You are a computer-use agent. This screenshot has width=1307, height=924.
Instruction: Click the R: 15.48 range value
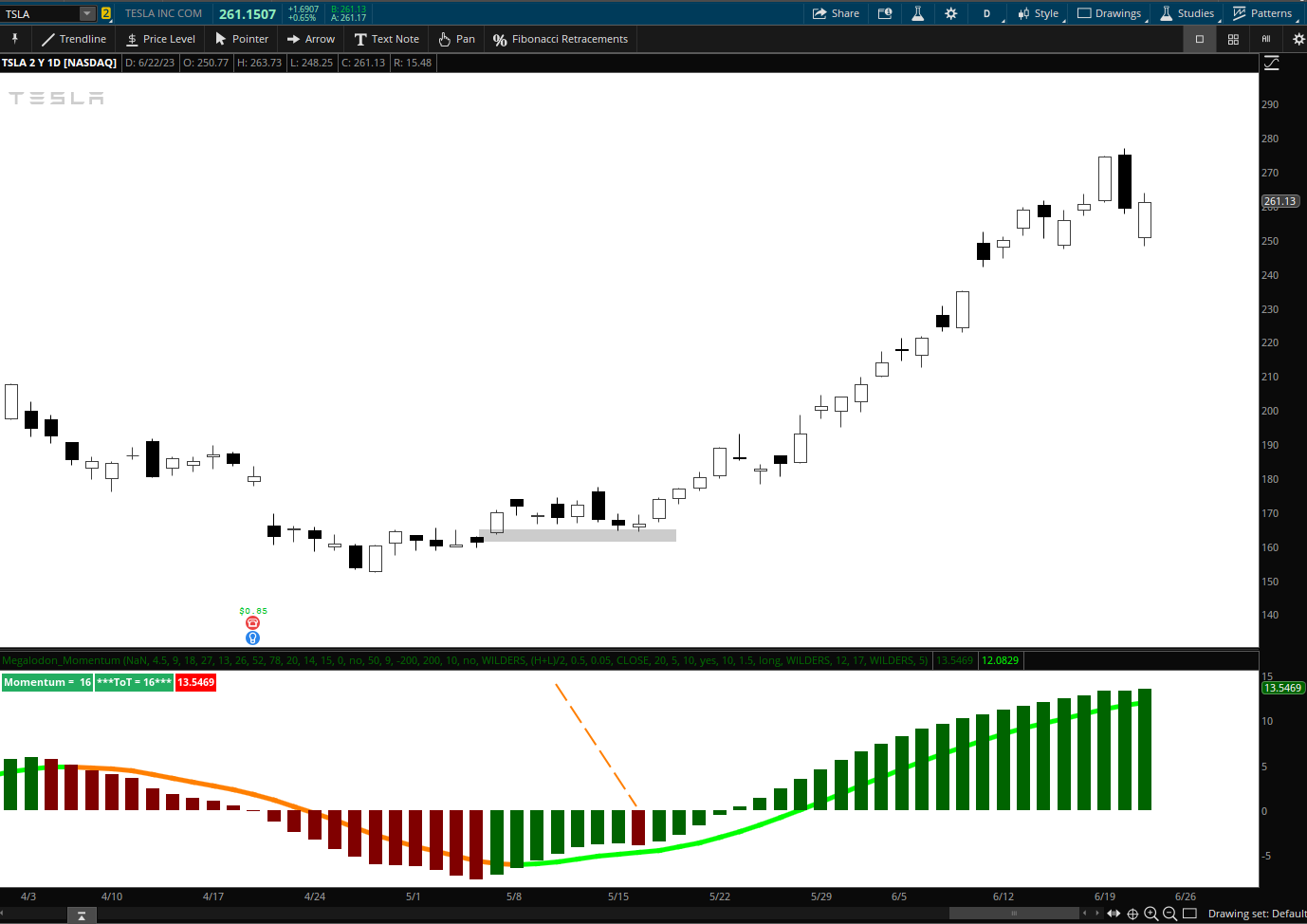[413, 63]
